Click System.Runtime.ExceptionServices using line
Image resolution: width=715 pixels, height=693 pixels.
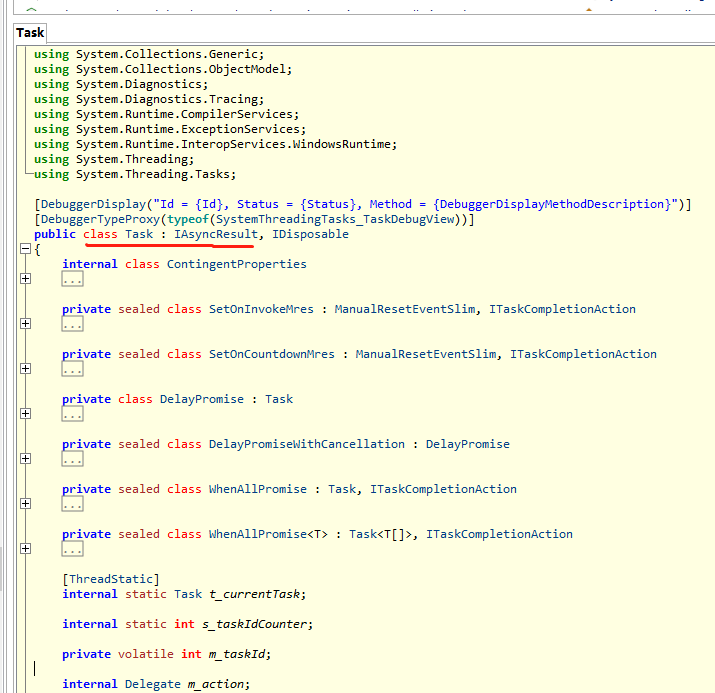pos(170,129)
